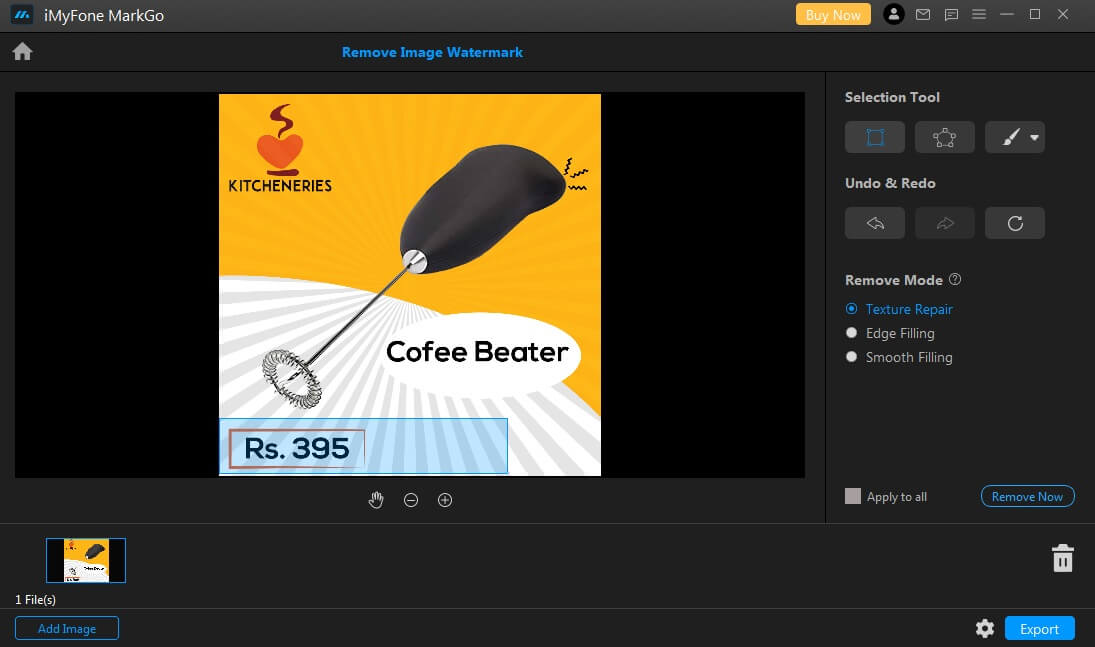Minimize the MarkGo window
The image size is (1095, 647).
click(1007, 14)
